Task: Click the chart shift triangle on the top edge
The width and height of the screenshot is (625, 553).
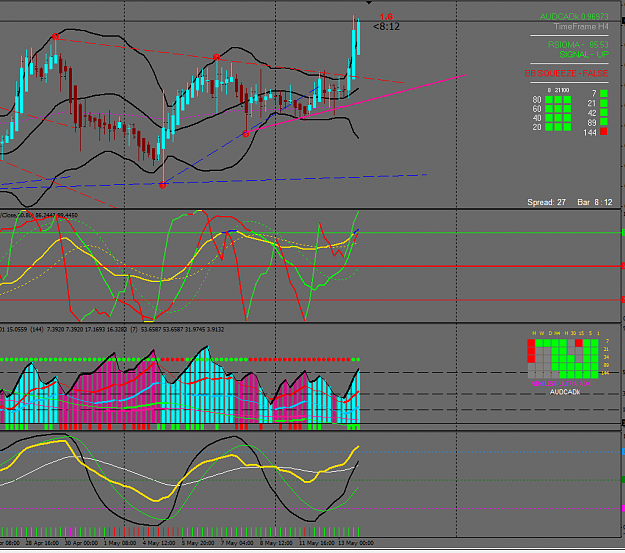Action: point(369,2)
